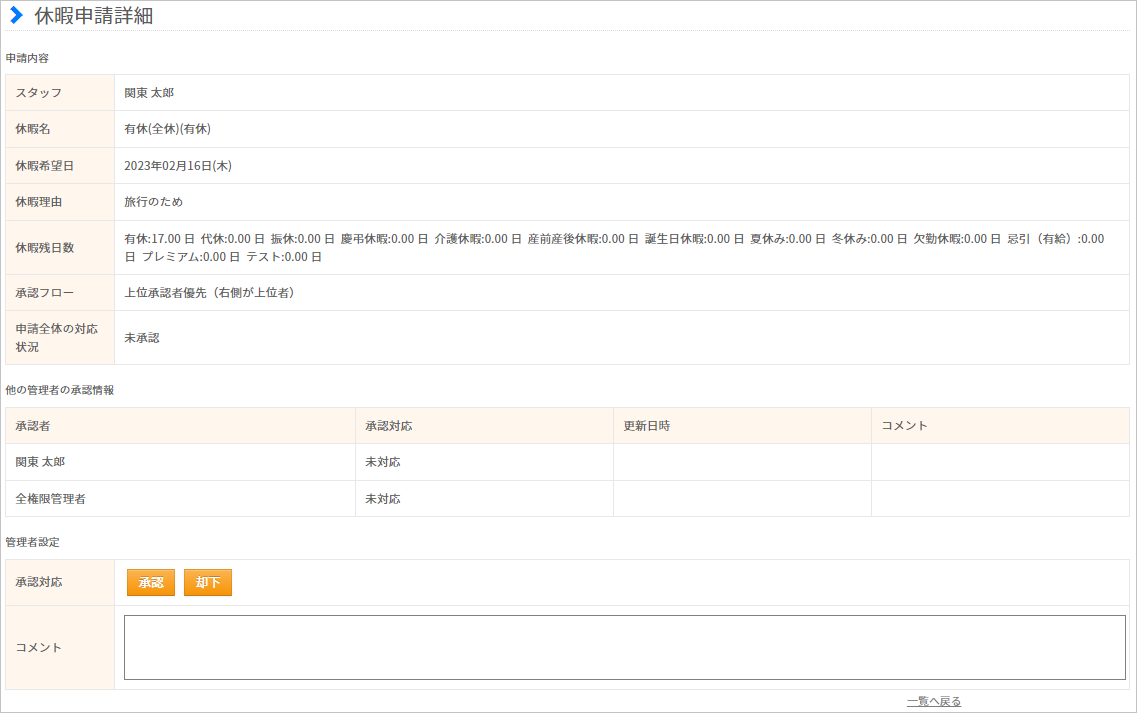Click the date 2023年02月16日(木)
1137x713 pixels.
[178, 166]
